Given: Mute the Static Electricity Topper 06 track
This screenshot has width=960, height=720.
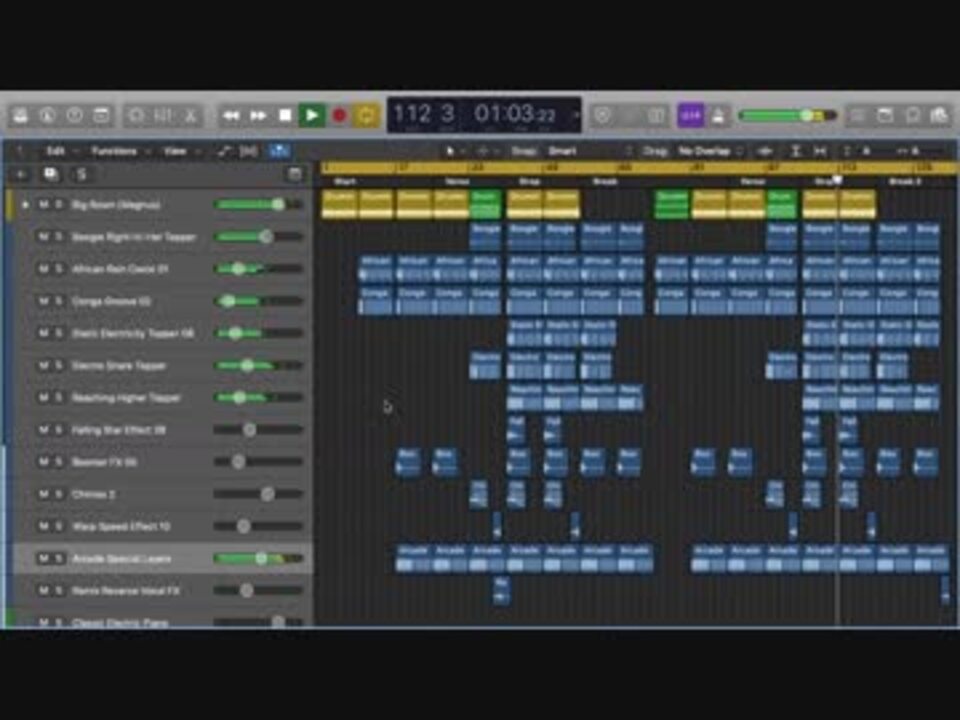Looking at the screenshot, I should [43, 333].
